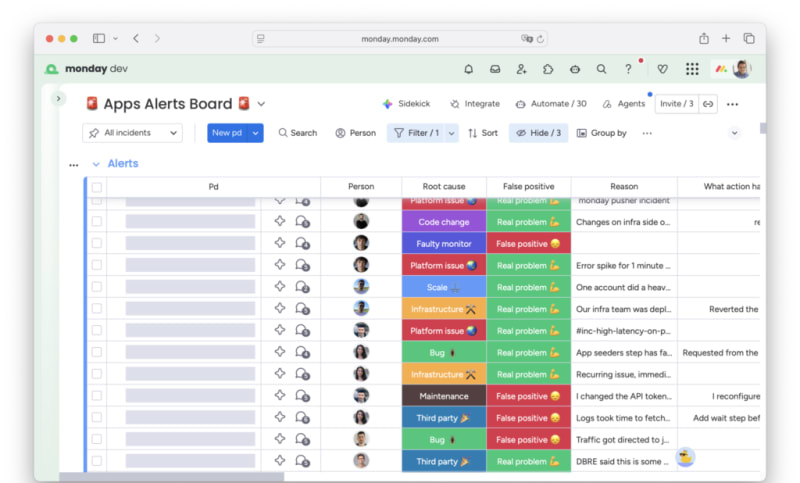Open the help question mark icon

coord(628,69)
